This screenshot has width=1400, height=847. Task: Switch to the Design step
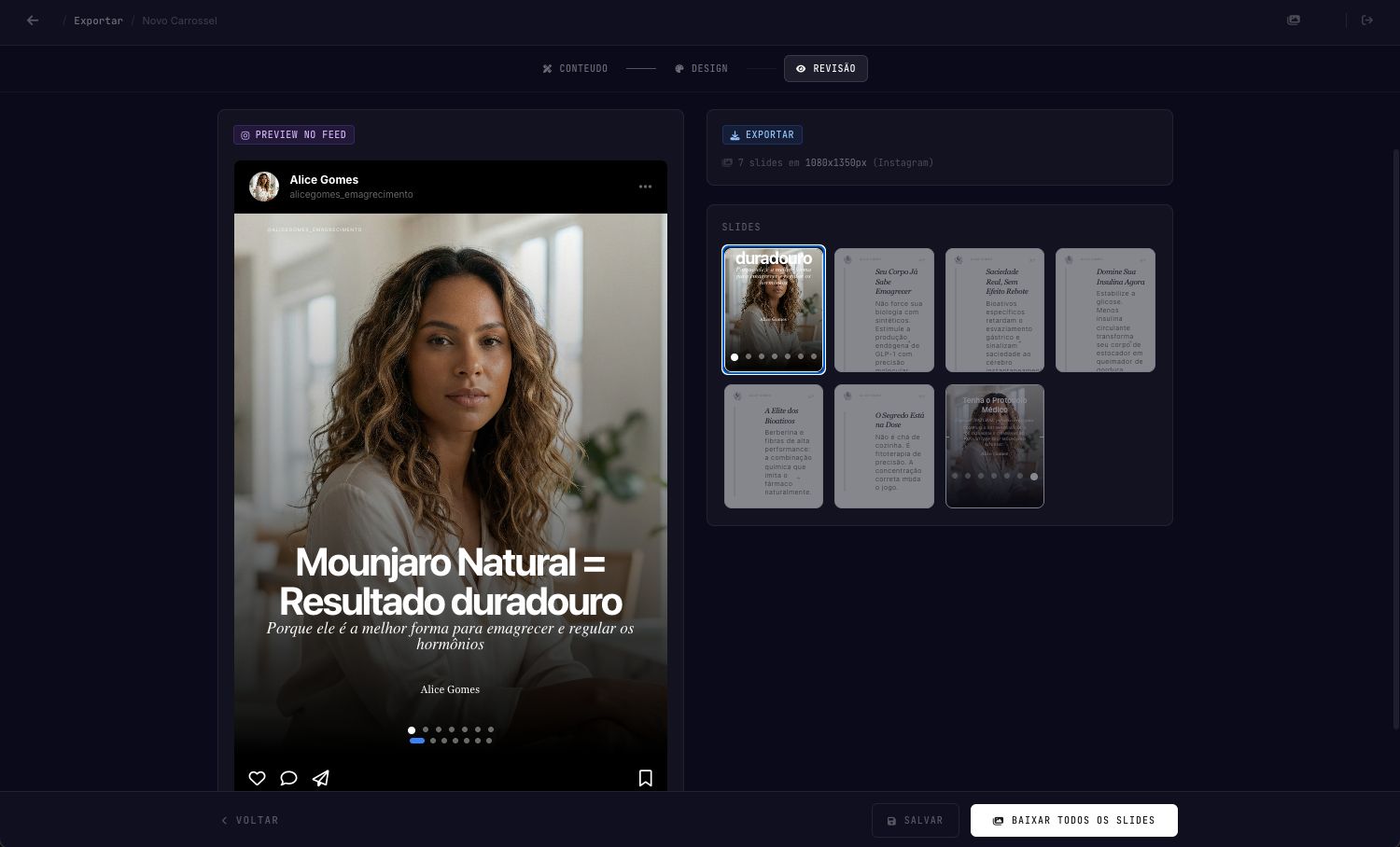(701, 69)
